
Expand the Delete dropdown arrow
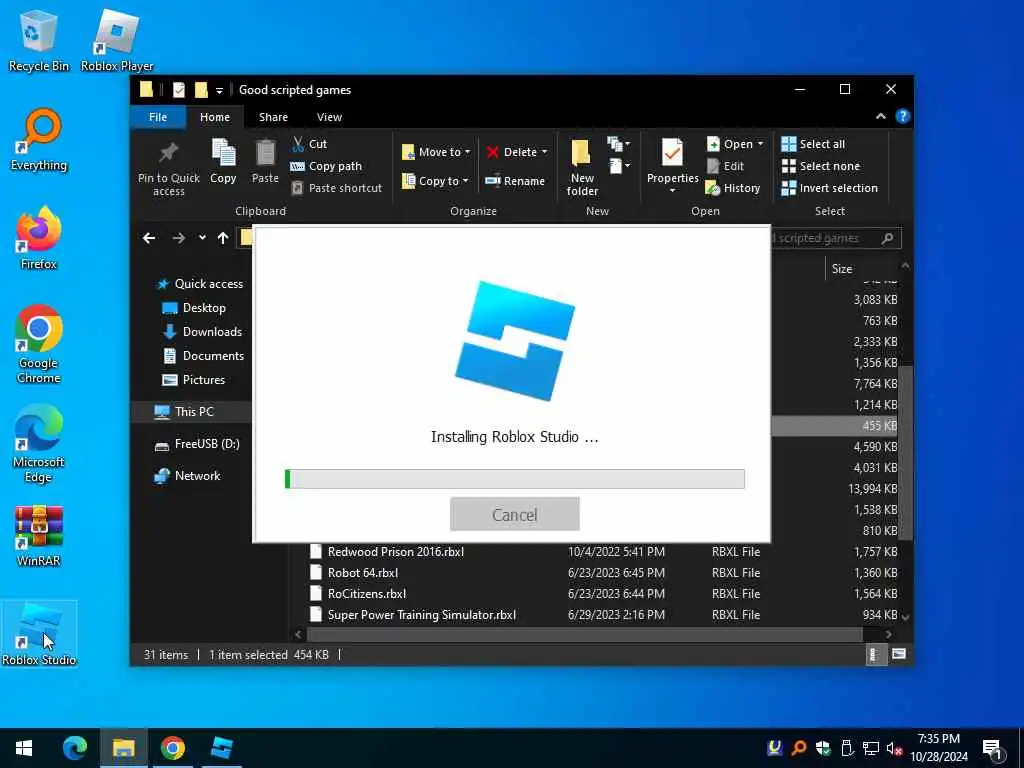(x=545, y=152)
